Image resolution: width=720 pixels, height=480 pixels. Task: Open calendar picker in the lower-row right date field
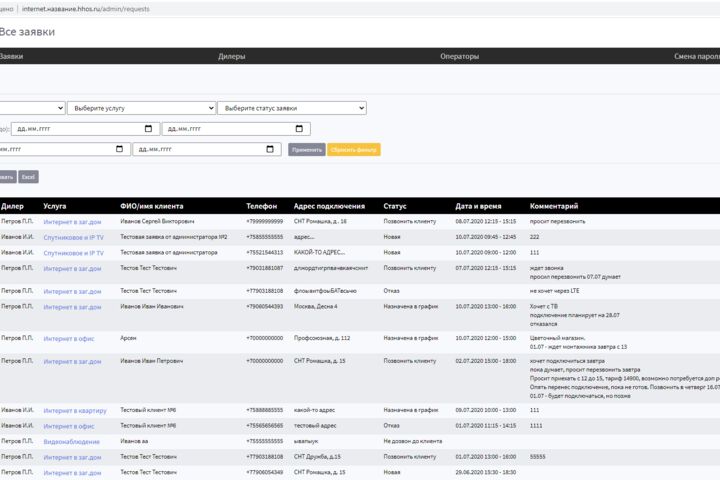[x=270, y=149]
